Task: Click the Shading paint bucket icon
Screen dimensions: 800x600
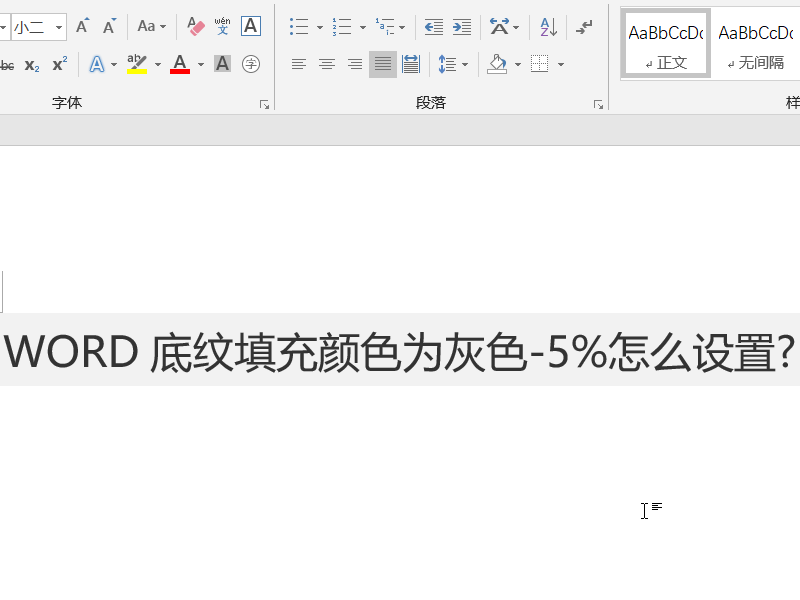Action: tap(497, 64)
